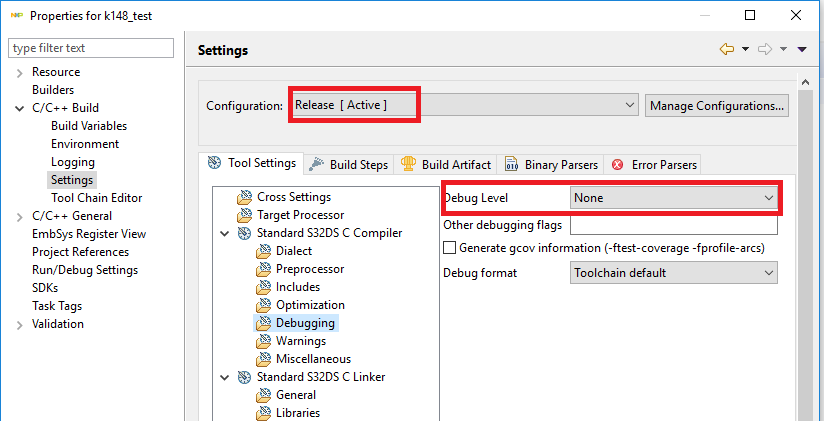Image resolution: width=824 pixels, height=421 pixels.
Task: Enable Generate gcov information checkbox
Action: point(450,247)
